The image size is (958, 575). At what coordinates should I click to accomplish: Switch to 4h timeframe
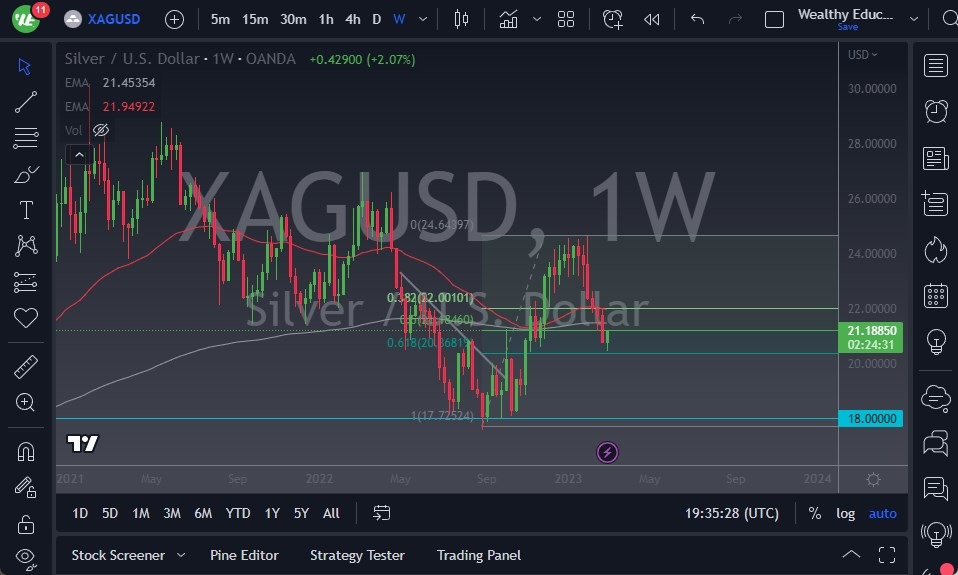353,20
